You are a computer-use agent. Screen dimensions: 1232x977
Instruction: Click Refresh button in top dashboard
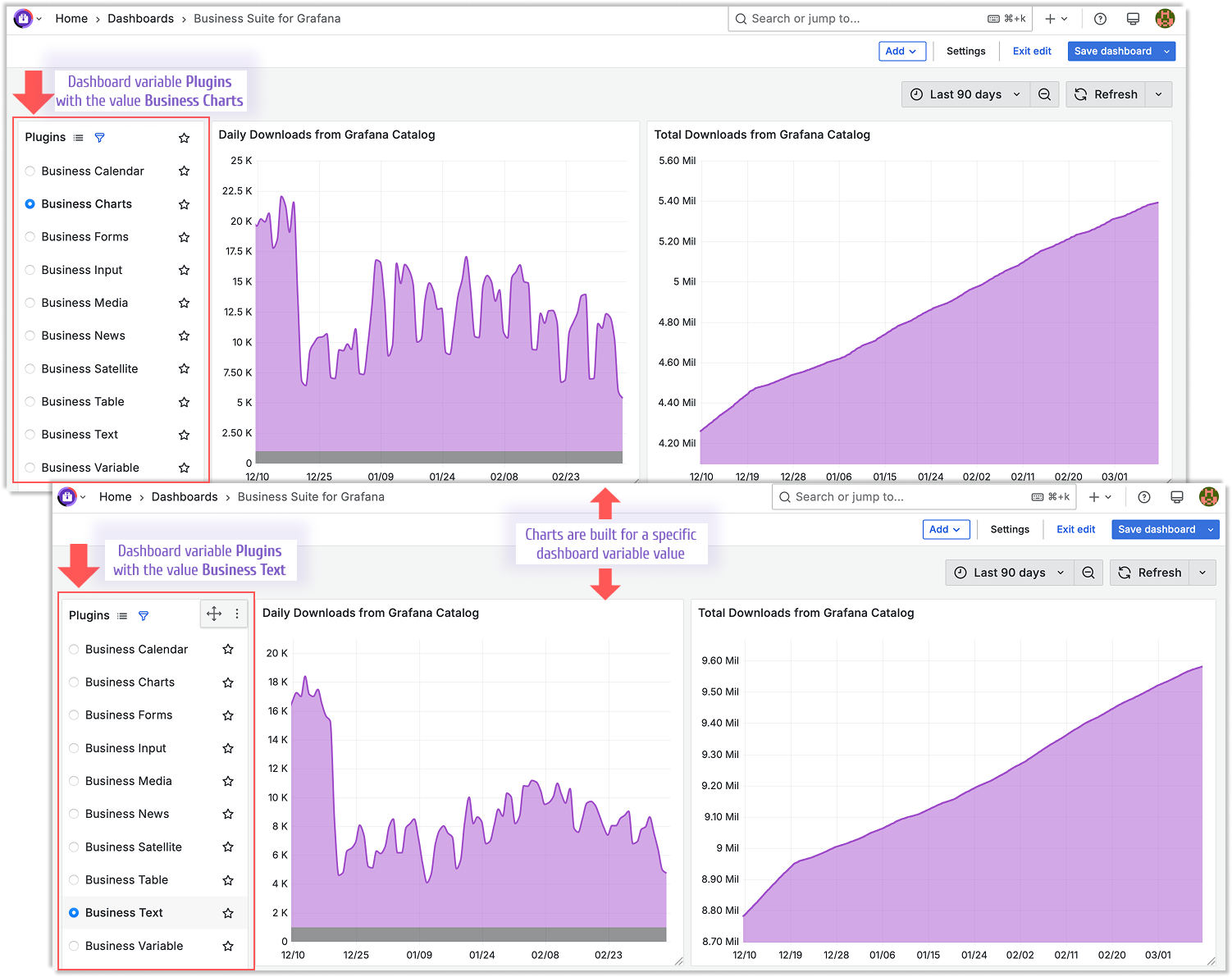click(x=1106, y=94)
